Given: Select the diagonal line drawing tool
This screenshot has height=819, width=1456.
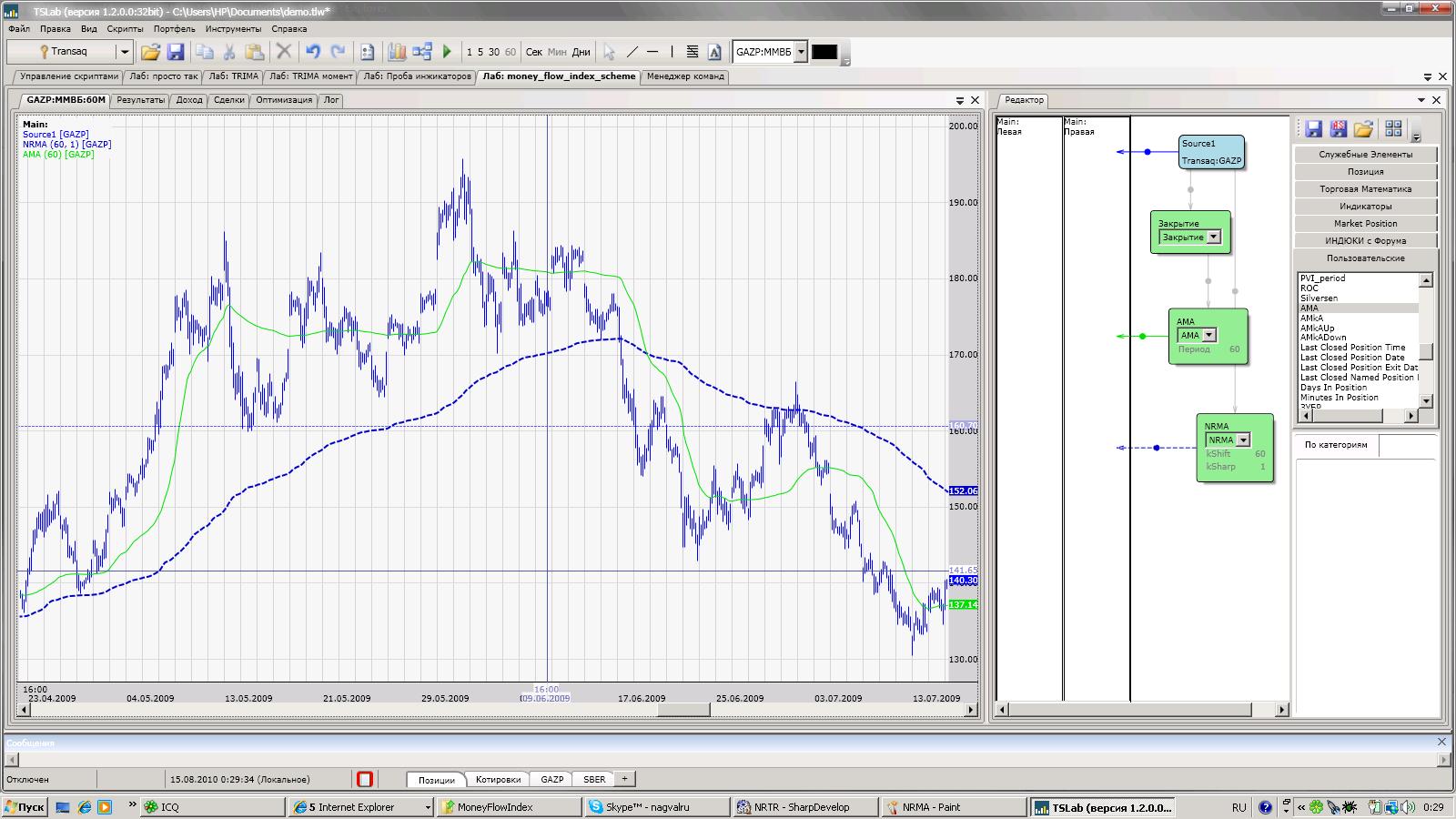Looking at the screenshot, I should point(632,52).
